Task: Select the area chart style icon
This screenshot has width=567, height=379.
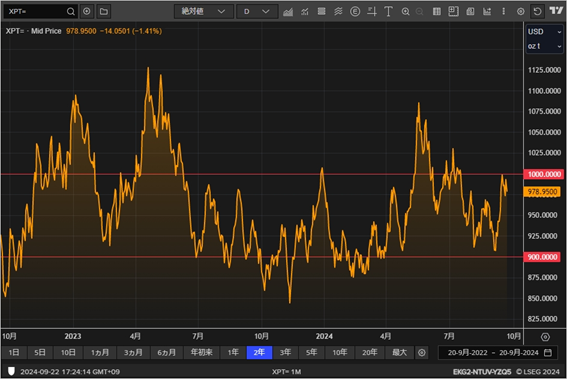Action: tap(288, 12)
